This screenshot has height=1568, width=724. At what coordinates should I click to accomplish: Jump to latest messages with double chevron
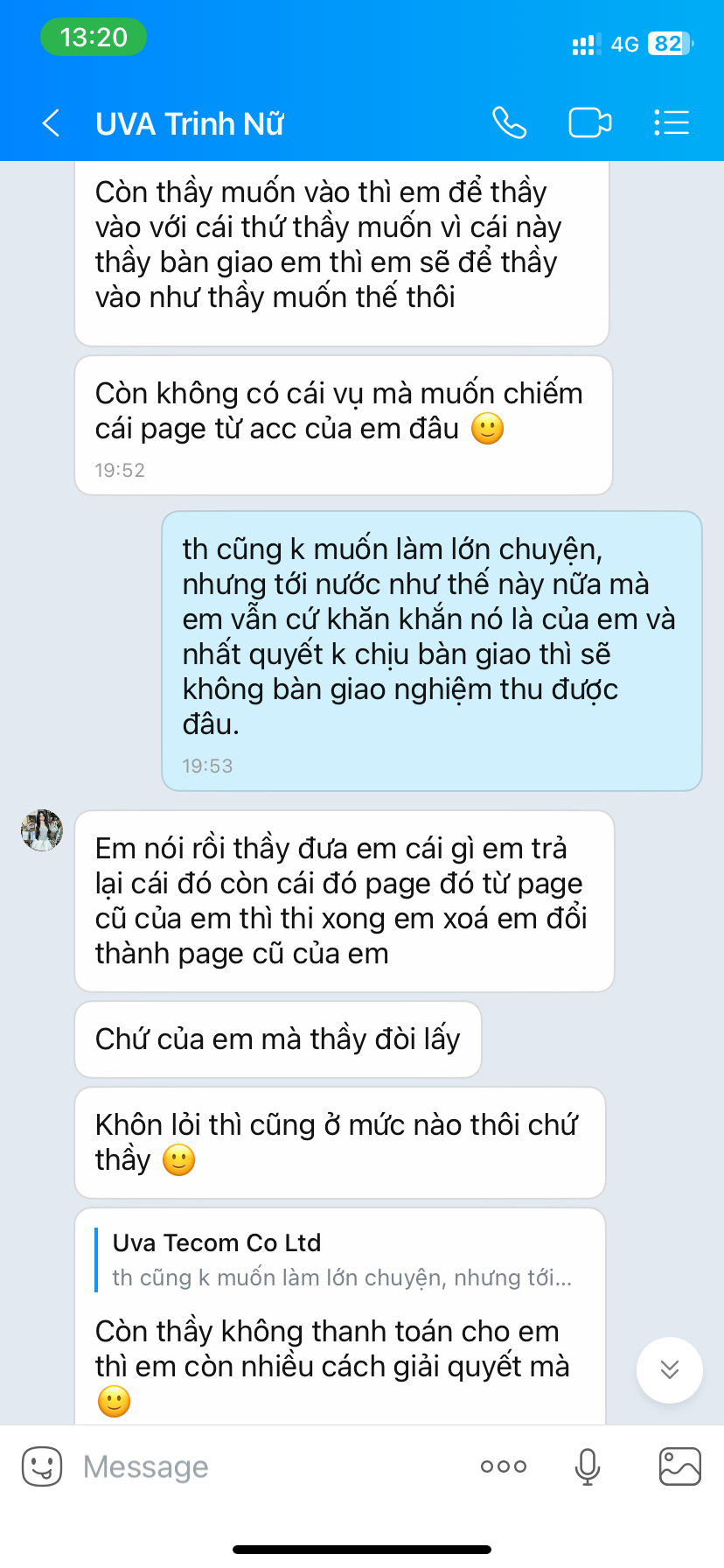click(x=670, y=1370)
